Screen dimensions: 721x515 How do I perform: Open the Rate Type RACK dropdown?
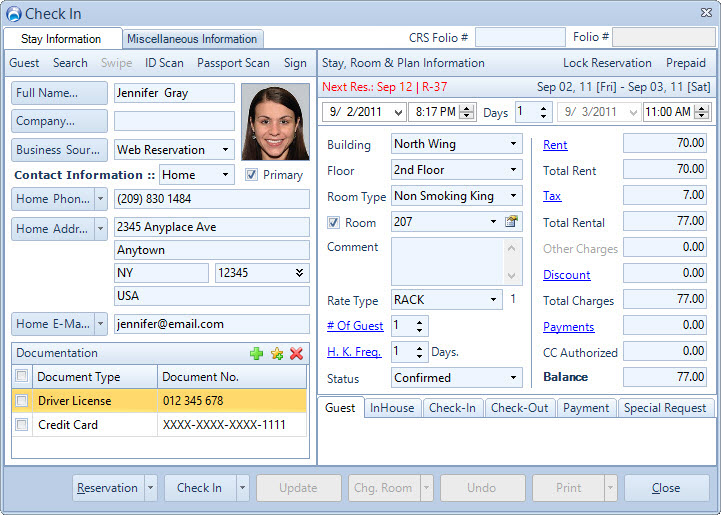click(x=493, y=300)
